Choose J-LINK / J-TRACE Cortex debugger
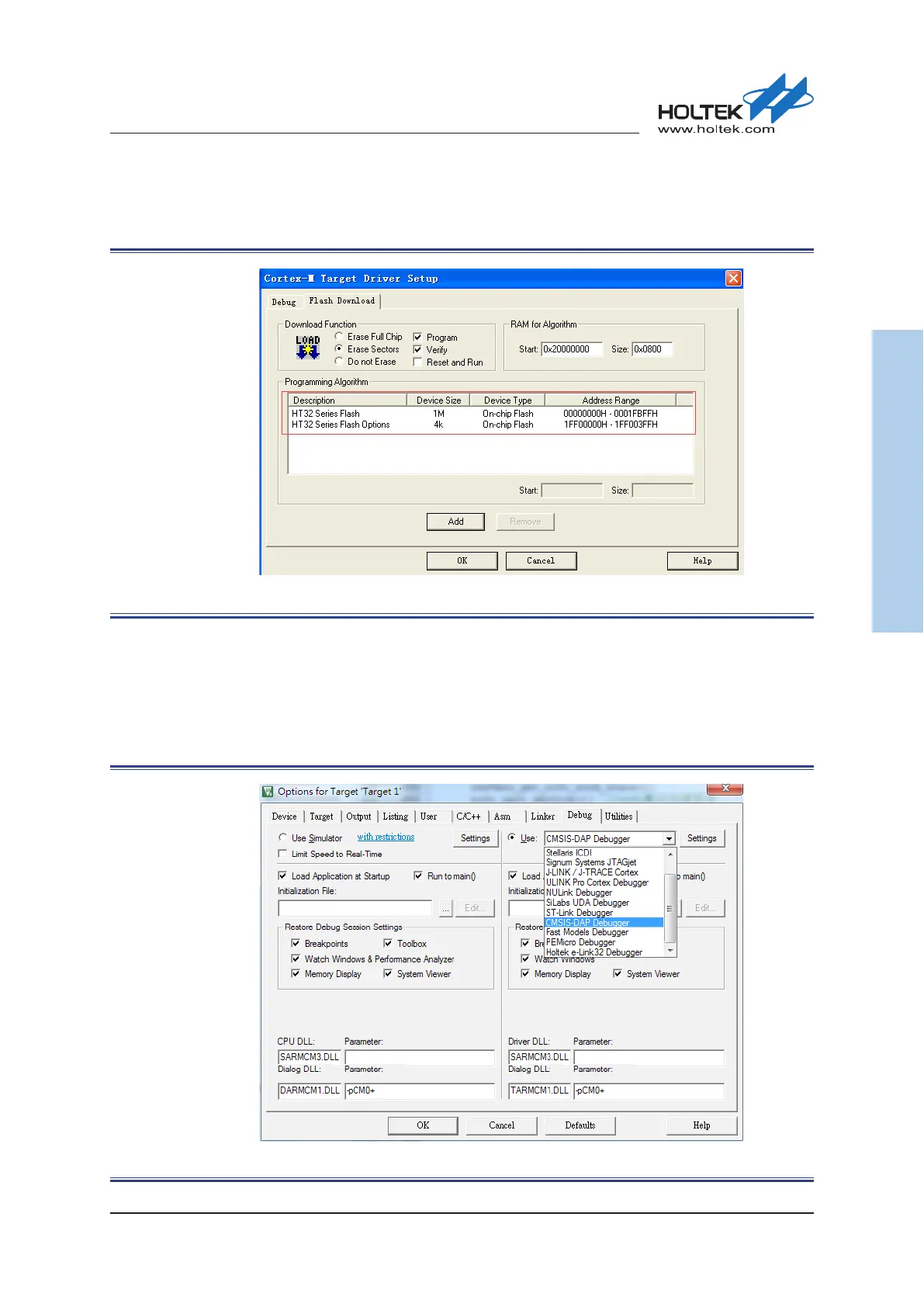Viewport: 924px width, 1307px height. (604, 872)
